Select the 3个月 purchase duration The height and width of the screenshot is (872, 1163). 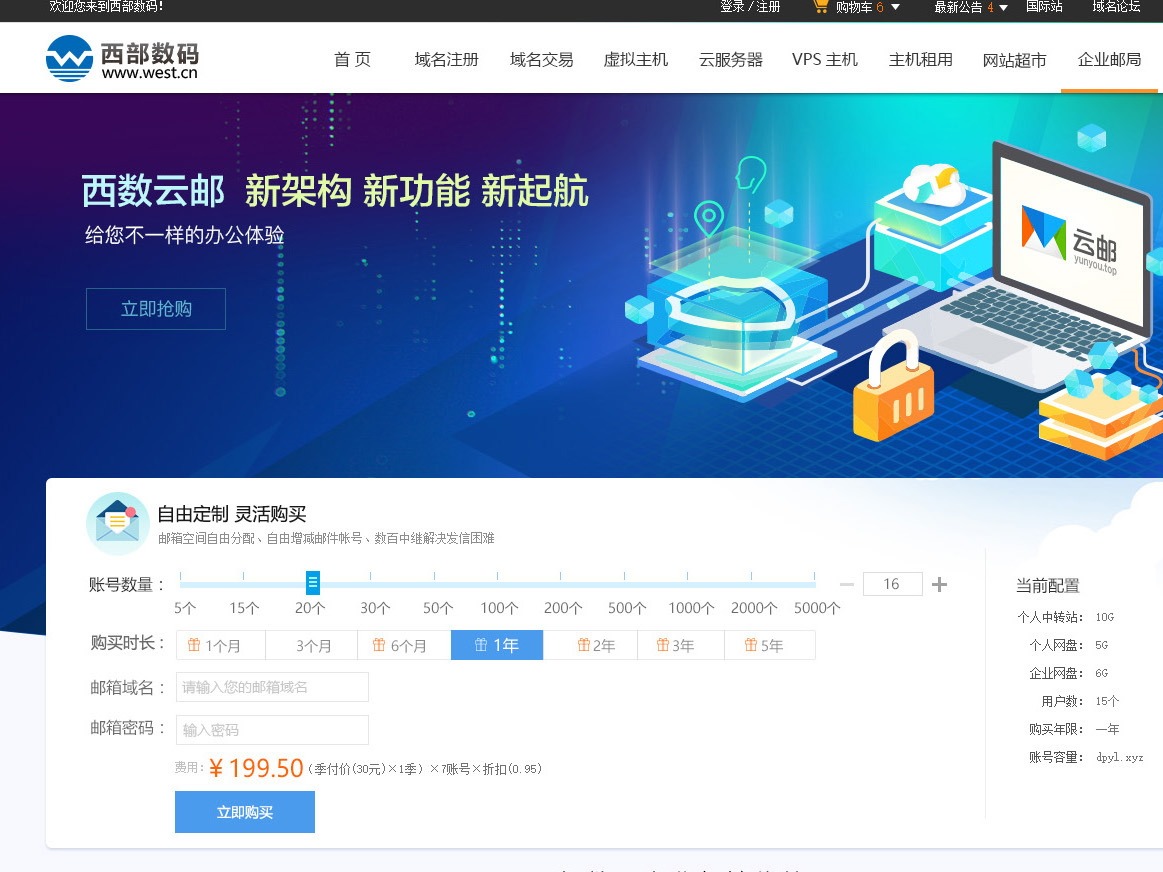tap(311, 645)
